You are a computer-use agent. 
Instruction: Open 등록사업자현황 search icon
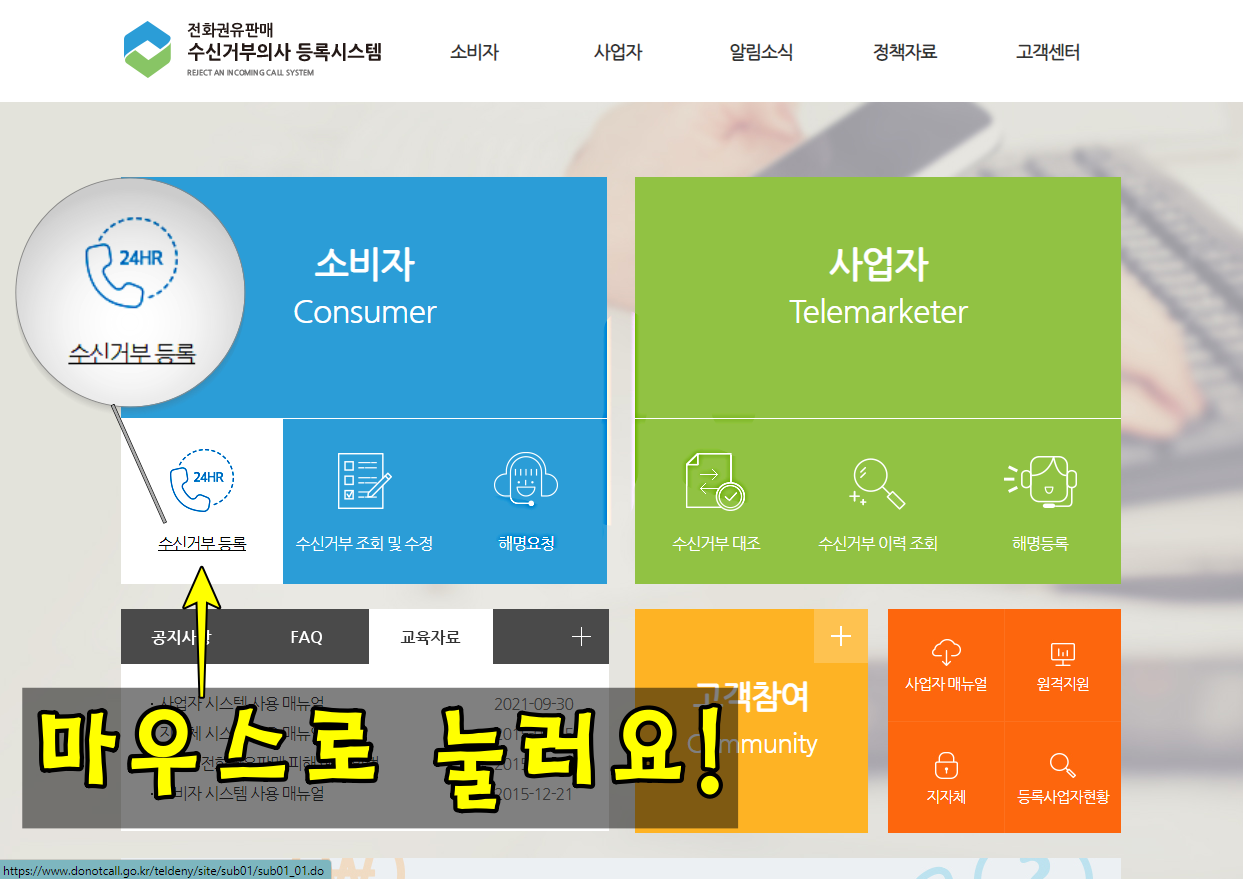click(x=1063, y=766)
